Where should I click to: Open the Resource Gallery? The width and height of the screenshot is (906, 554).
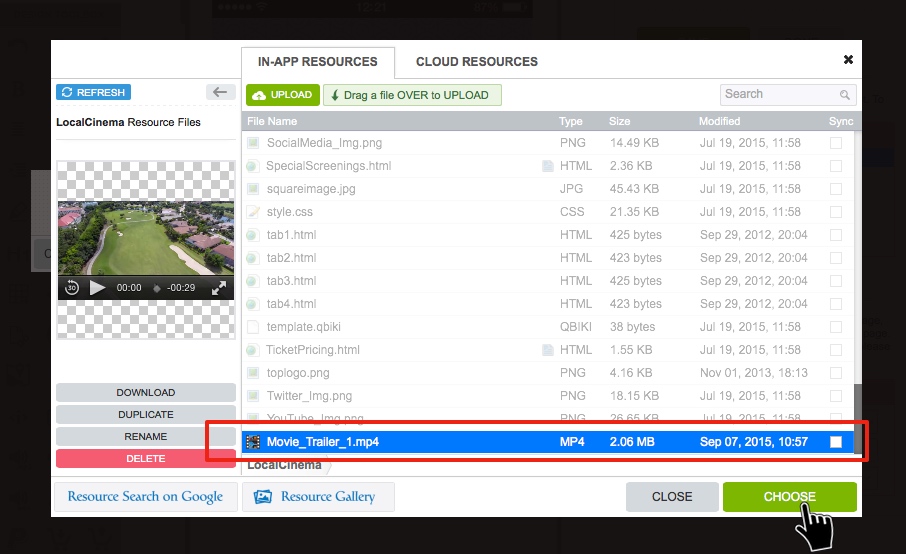(x=318, y=497)
